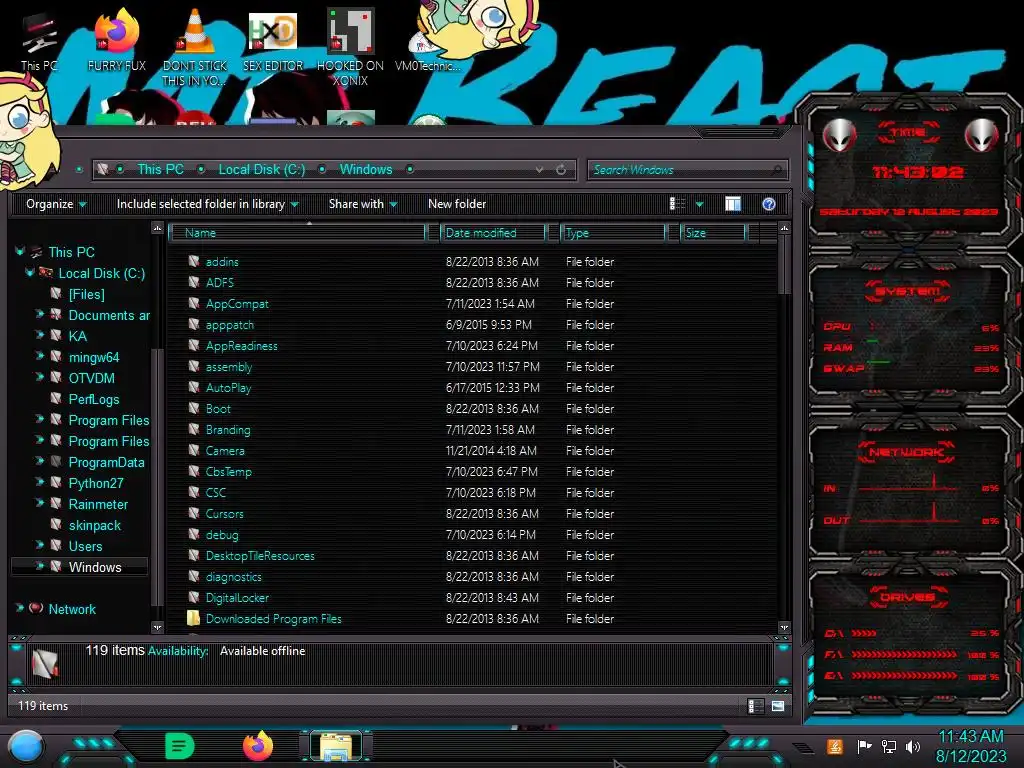Click the Action Center flag tray icon
This screenshot has height=768, width=1024.
[865, 746]
